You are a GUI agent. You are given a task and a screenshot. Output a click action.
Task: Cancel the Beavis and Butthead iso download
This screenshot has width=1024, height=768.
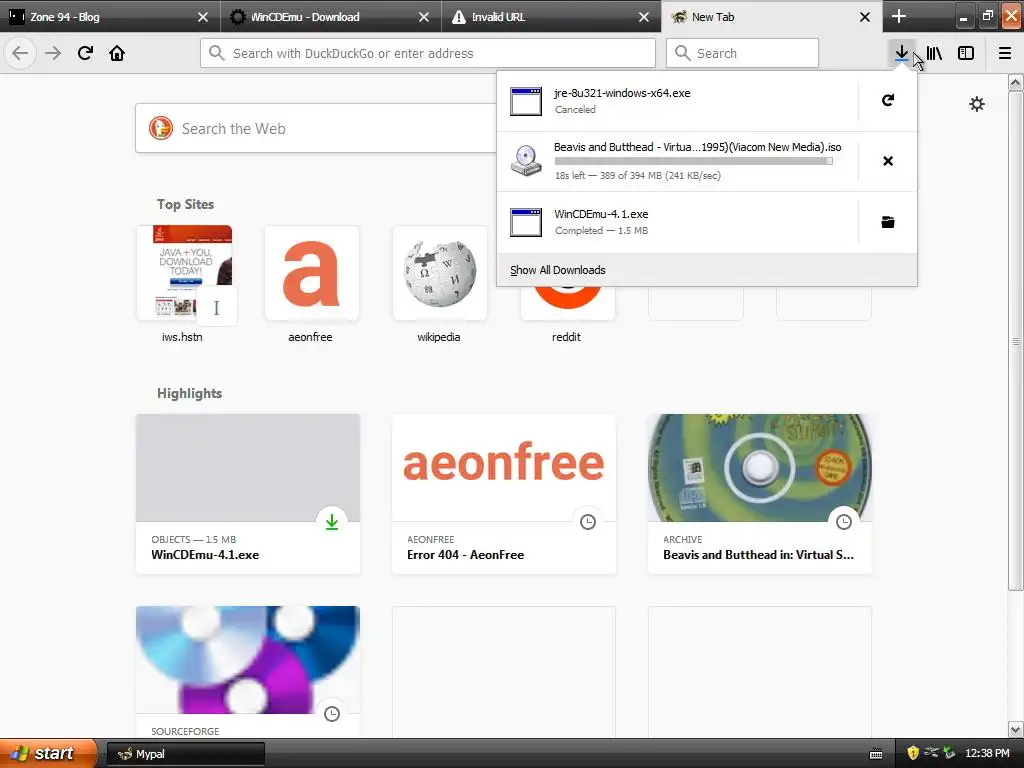point(888,161)
